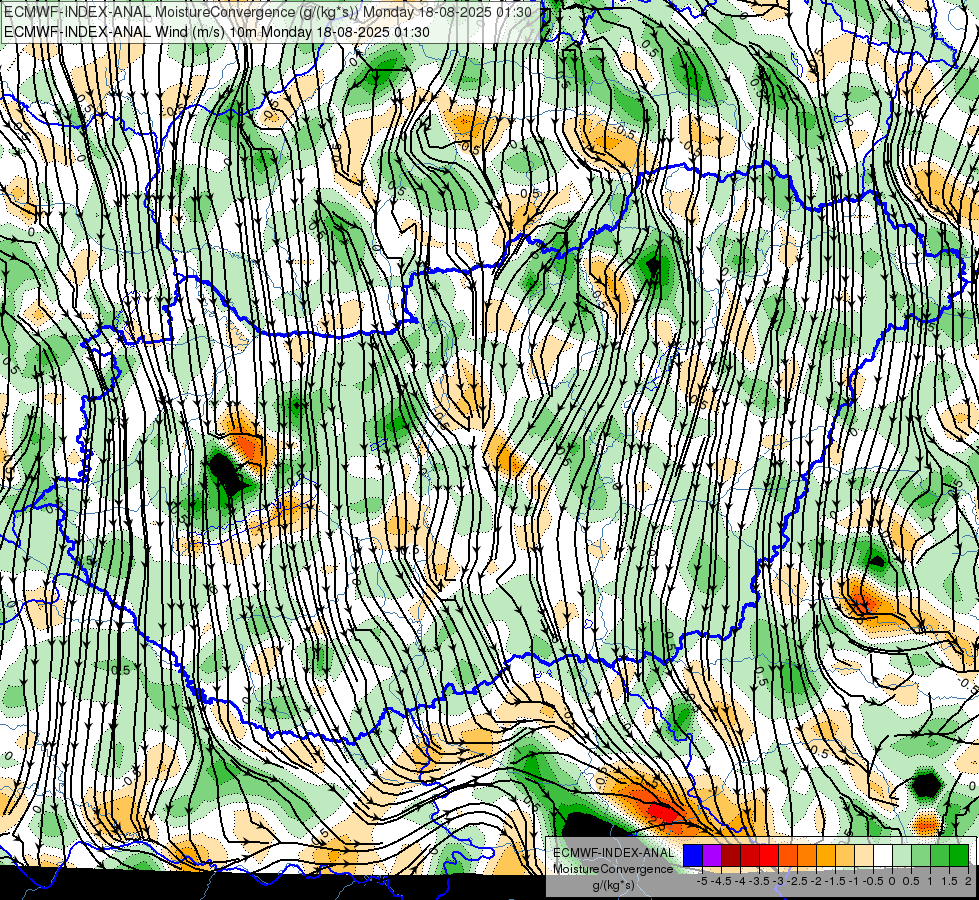Pick the legend swatch between -3 and -2.5

[788, 856]
